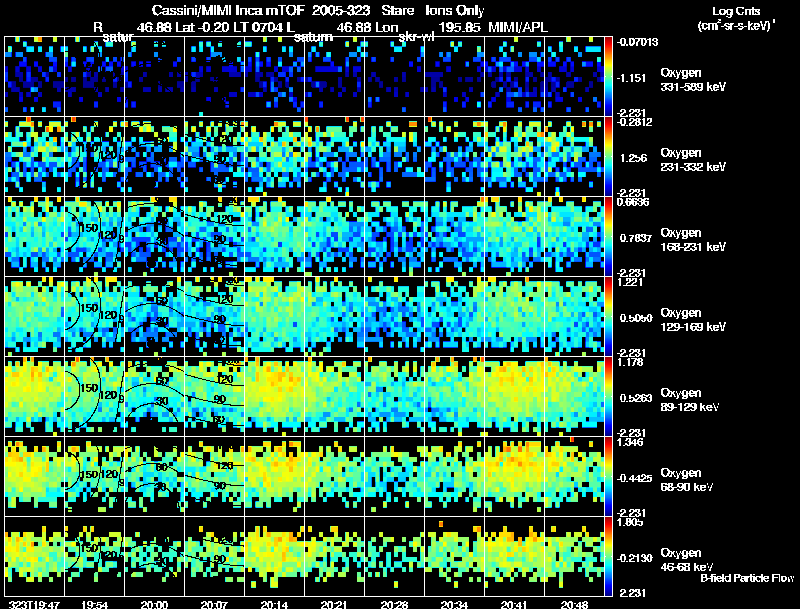Select the '2005-323' date in the title
Screen dimensions: 800x609
click(340, 10)
